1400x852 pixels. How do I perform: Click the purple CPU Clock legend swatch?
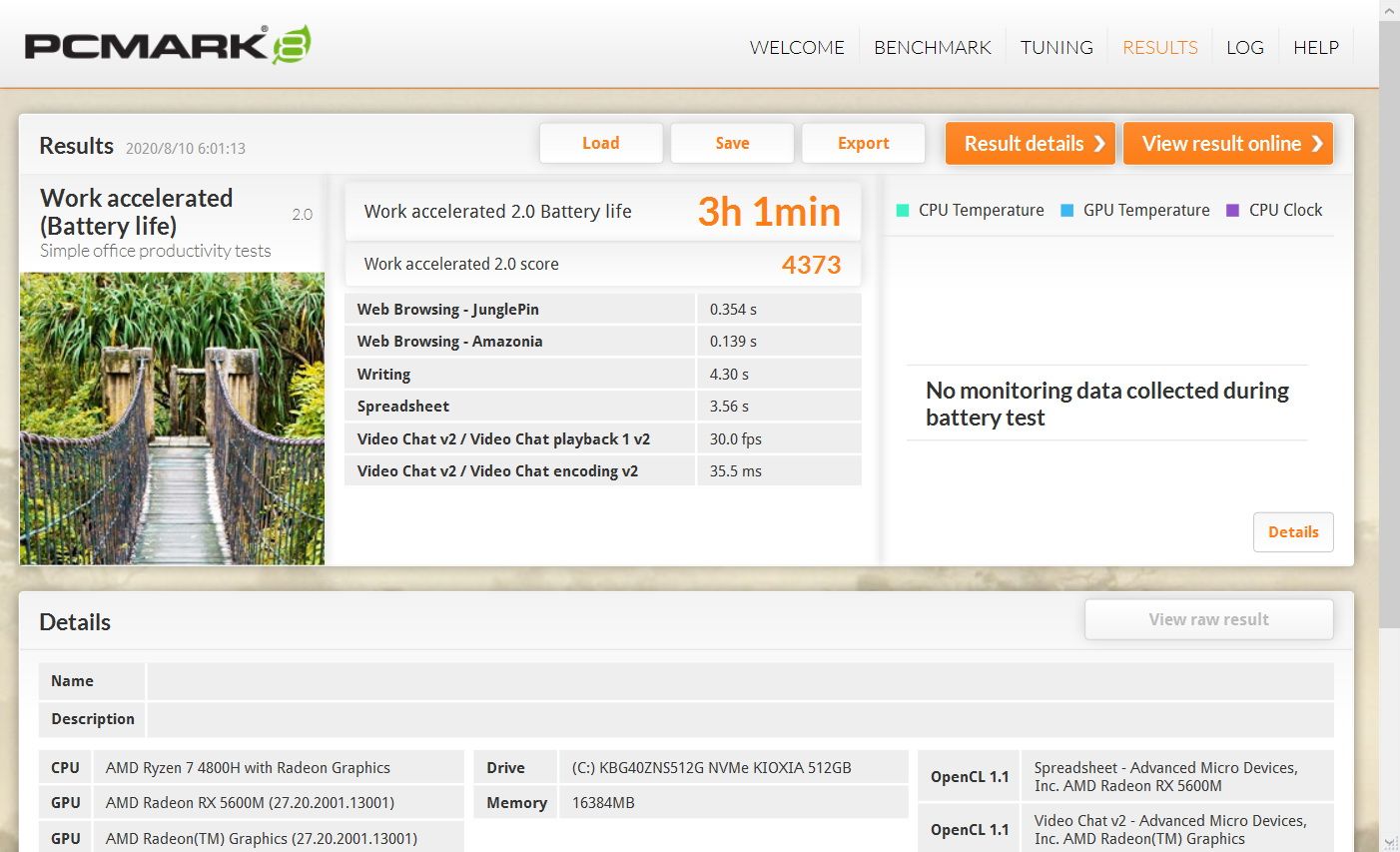click(1232, 211)
